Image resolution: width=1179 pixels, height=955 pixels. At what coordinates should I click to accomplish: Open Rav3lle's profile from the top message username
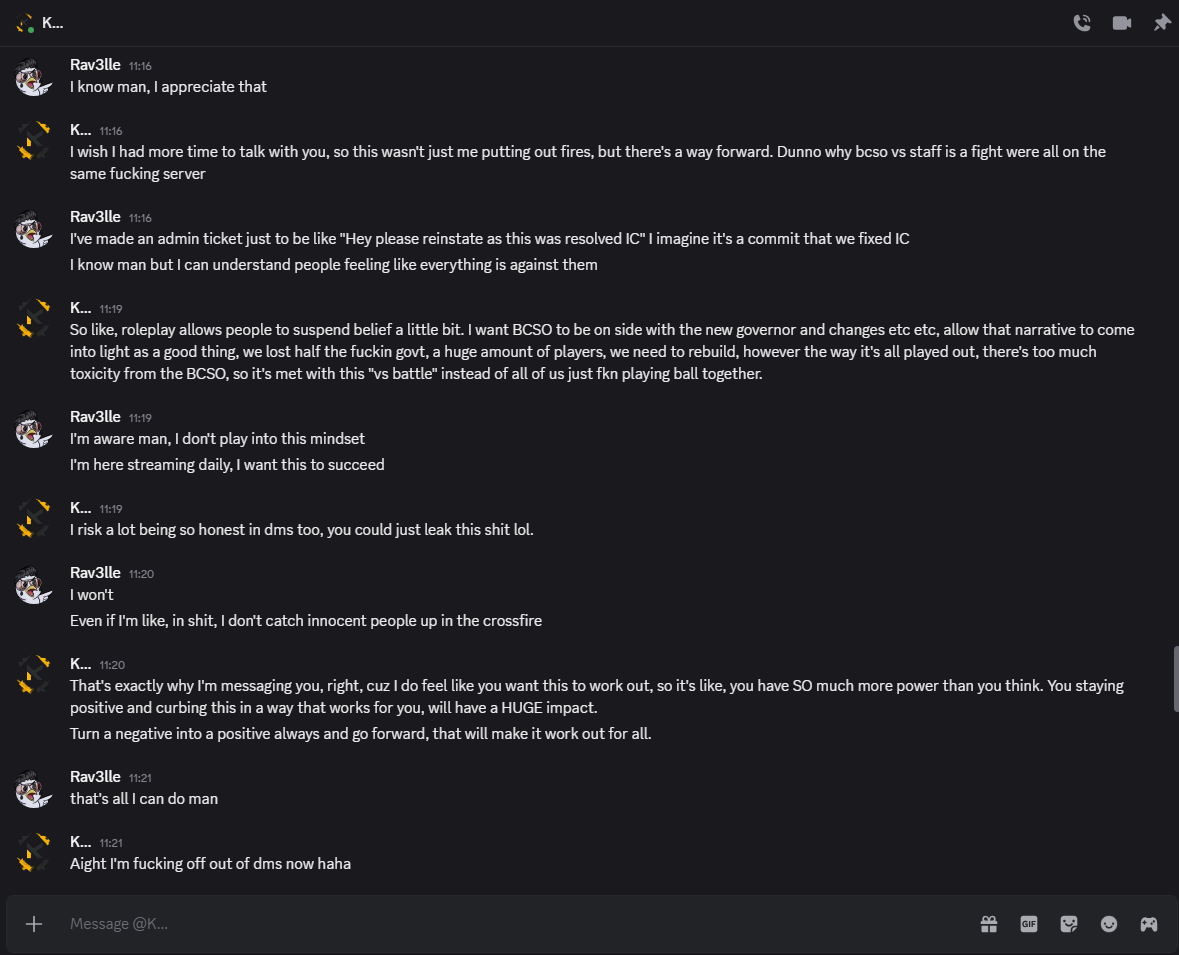click(95, 65)
